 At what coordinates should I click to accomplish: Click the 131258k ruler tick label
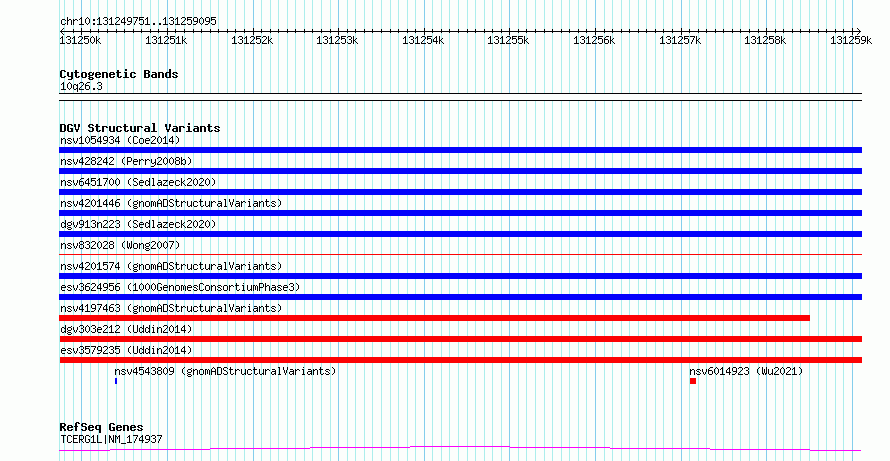[765, 40]
